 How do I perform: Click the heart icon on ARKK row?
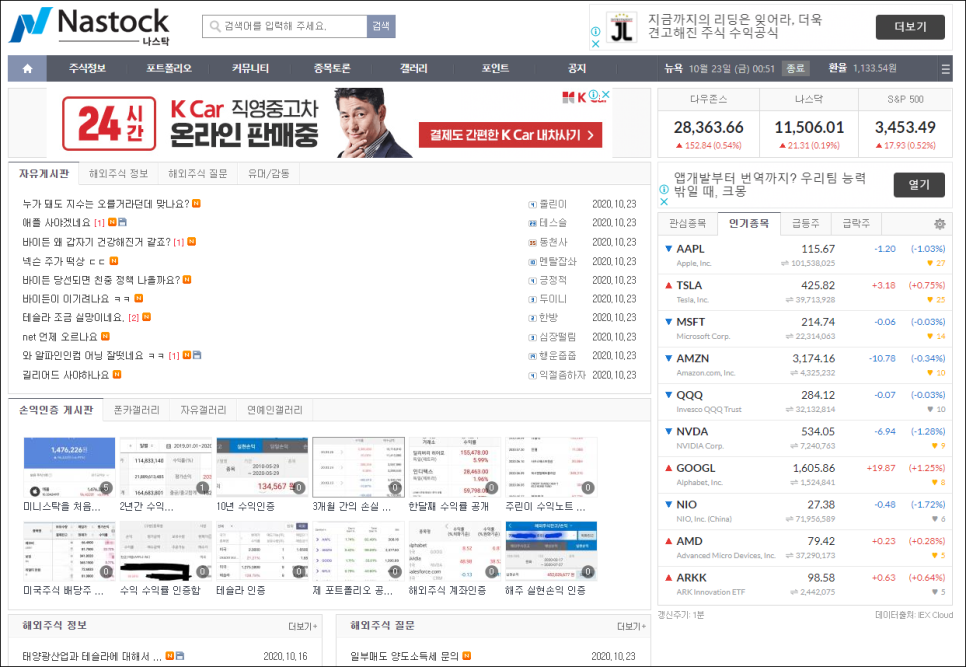coord(934,592)
